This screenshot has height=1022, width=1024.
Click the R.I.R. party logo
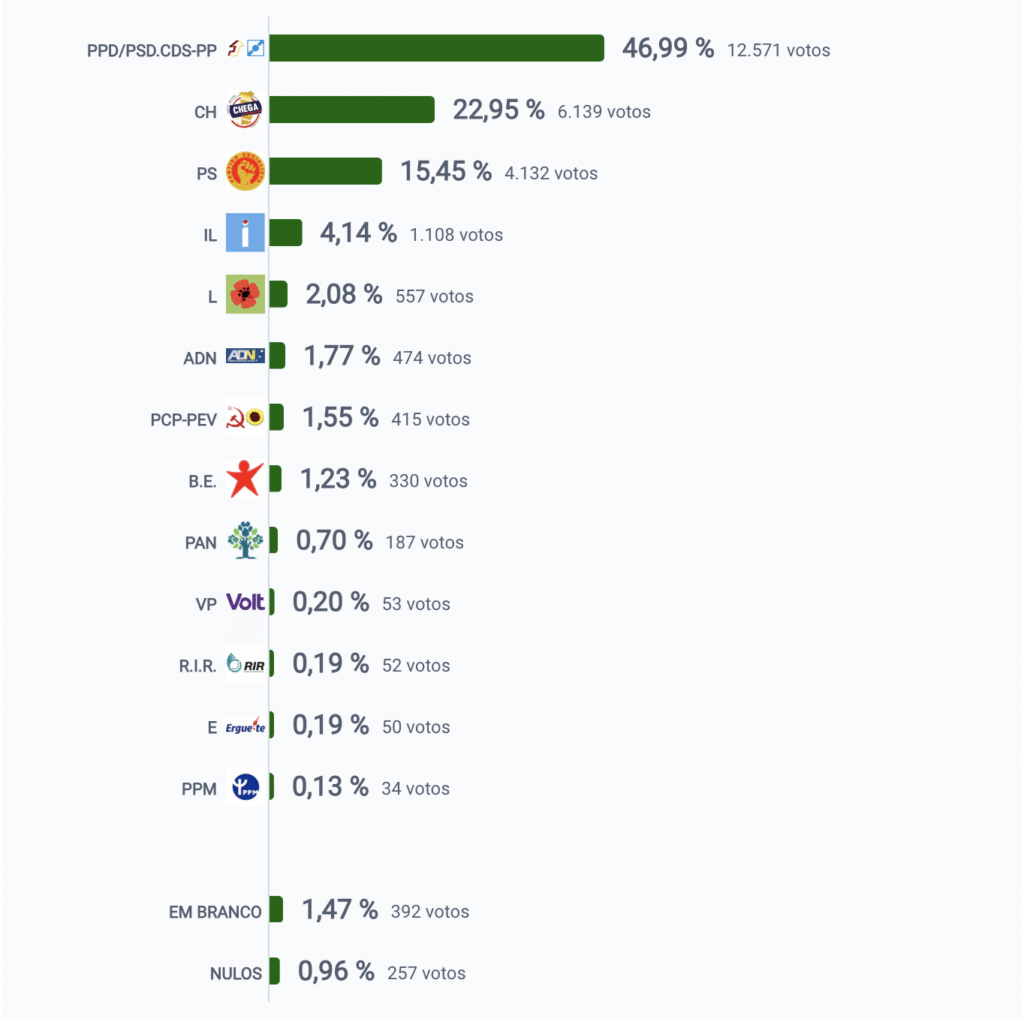click(245, 664)
